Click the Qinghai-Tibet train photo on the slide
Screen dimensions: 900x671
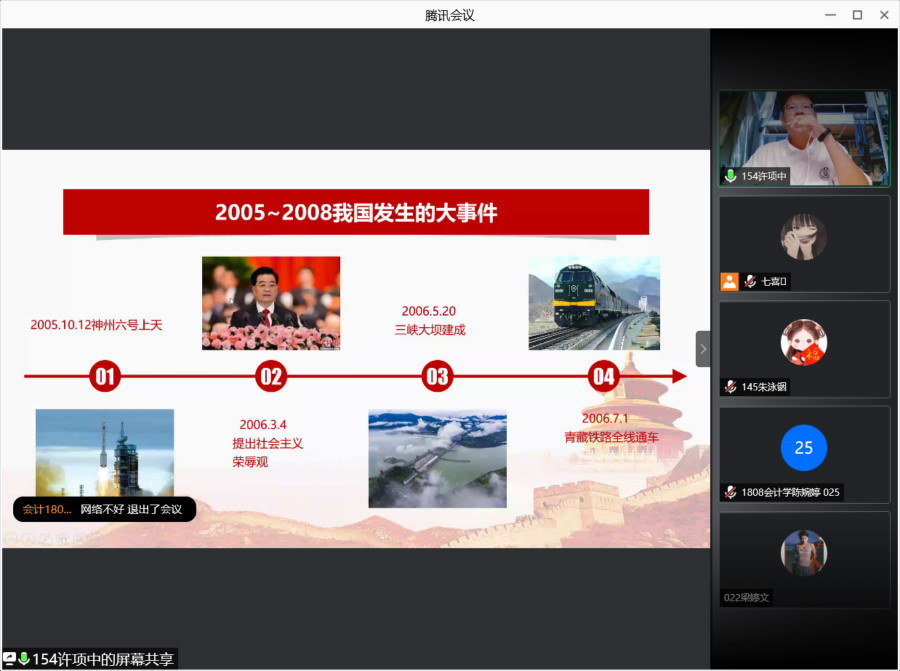click(594, 303)
